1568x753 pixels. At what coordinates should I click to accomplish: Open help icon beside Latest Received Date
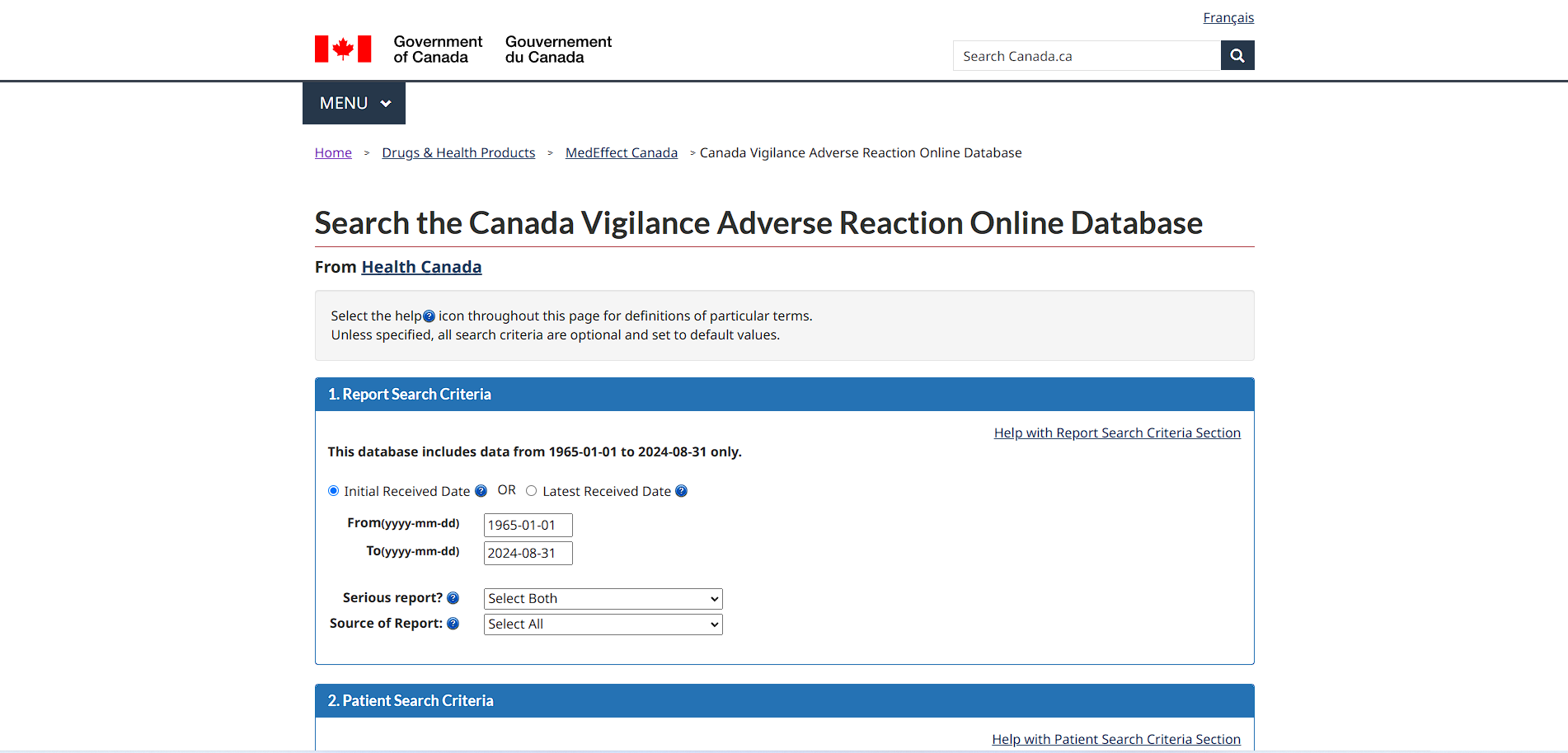pyautogui.click(x=681, y=491)
